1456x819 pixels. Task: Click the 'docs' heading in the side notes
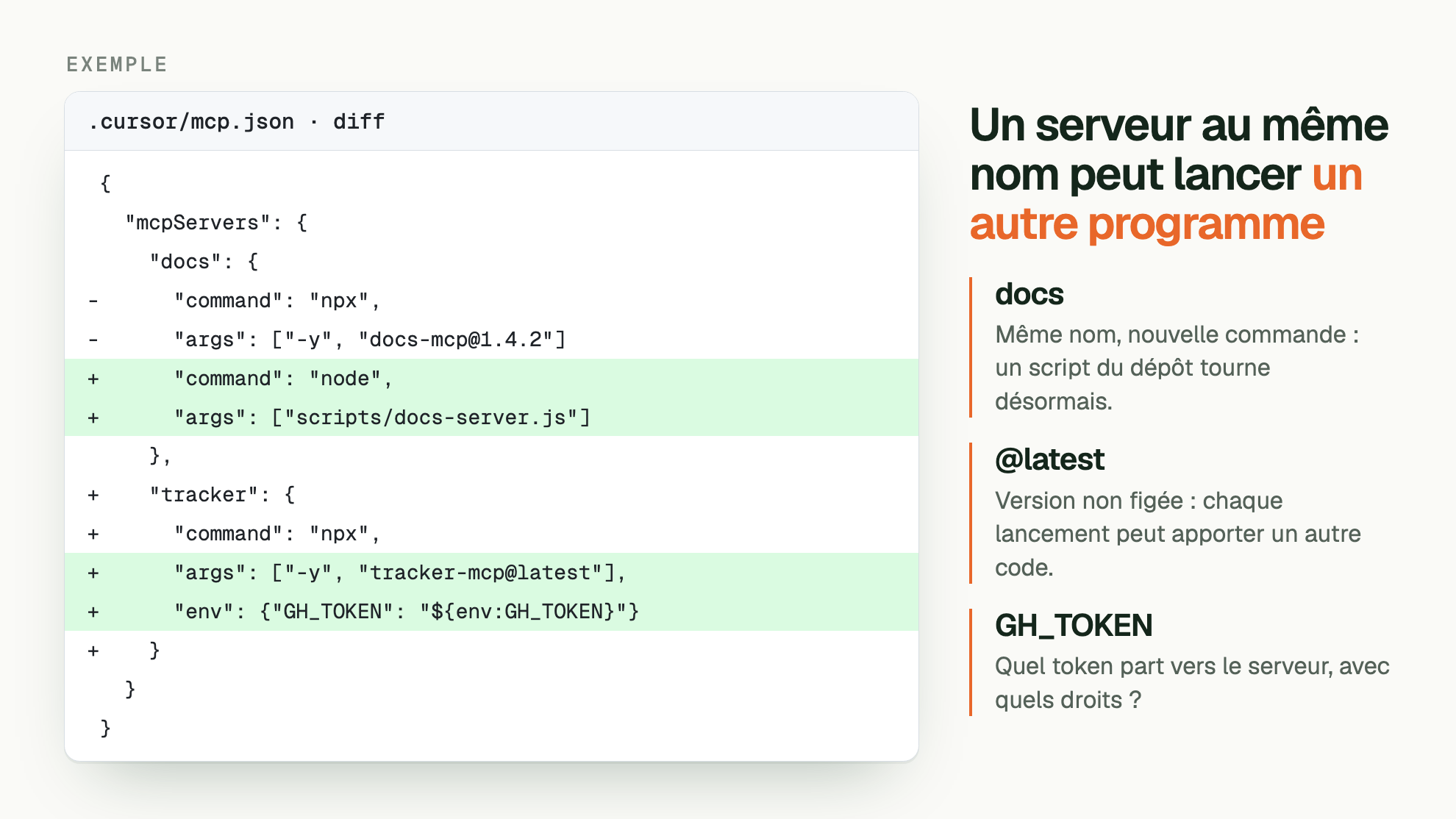point(1029,294)
